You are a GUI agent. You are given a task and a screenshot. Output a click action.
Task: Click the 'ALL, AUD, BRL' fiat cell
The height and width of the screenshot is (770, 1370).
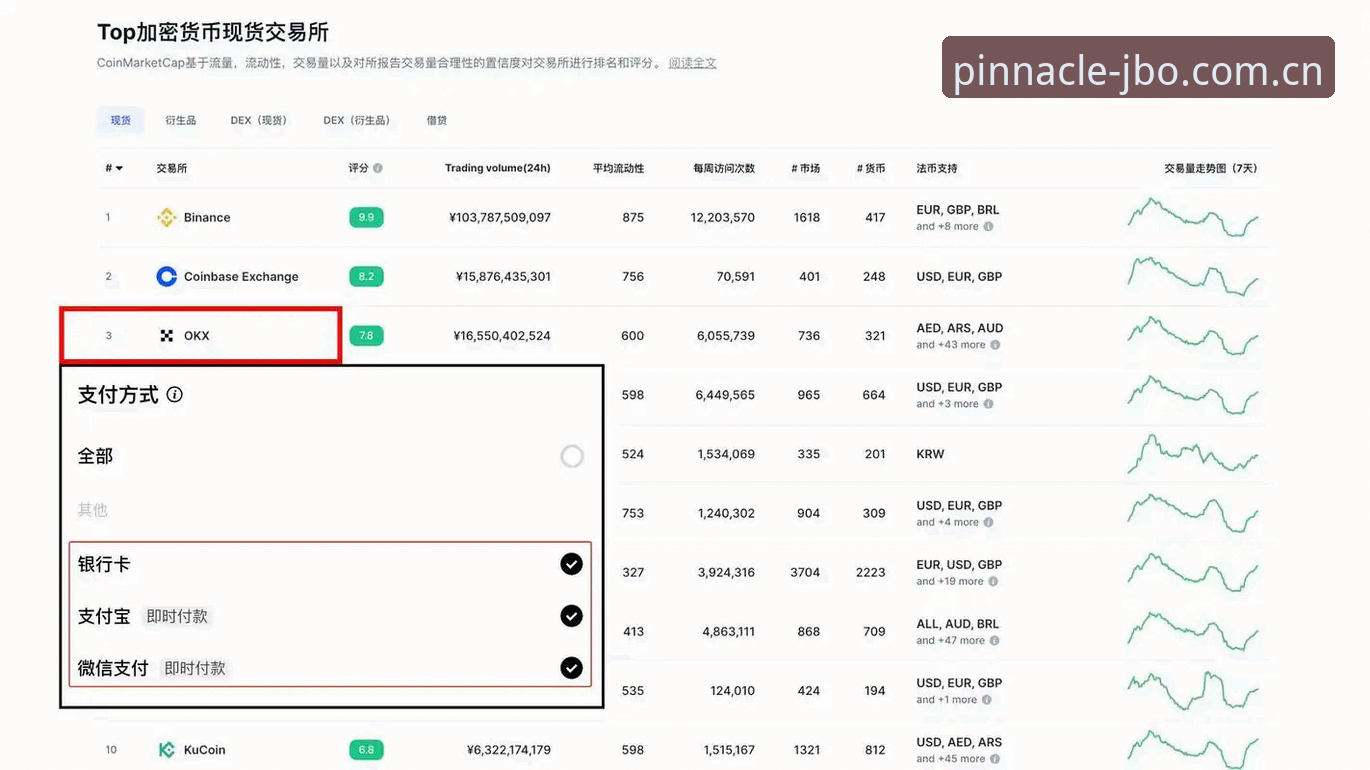click(x=958, y=624)
